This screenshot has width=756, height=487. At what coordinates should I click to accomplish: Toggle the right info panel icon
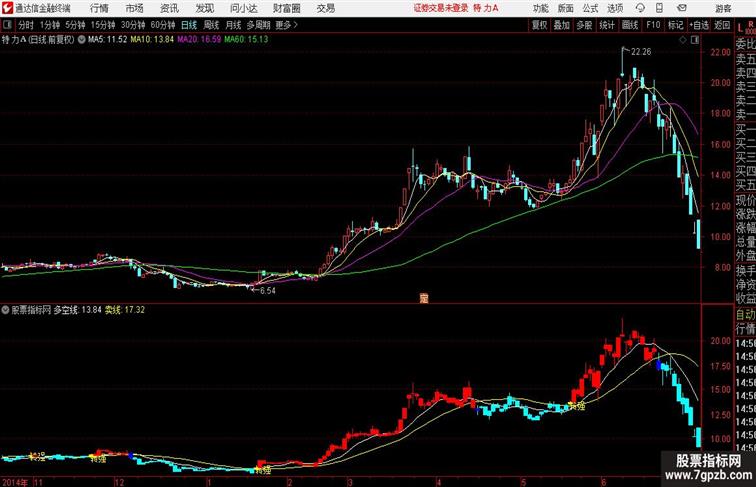pyautogui.click(x=695, y=40)
